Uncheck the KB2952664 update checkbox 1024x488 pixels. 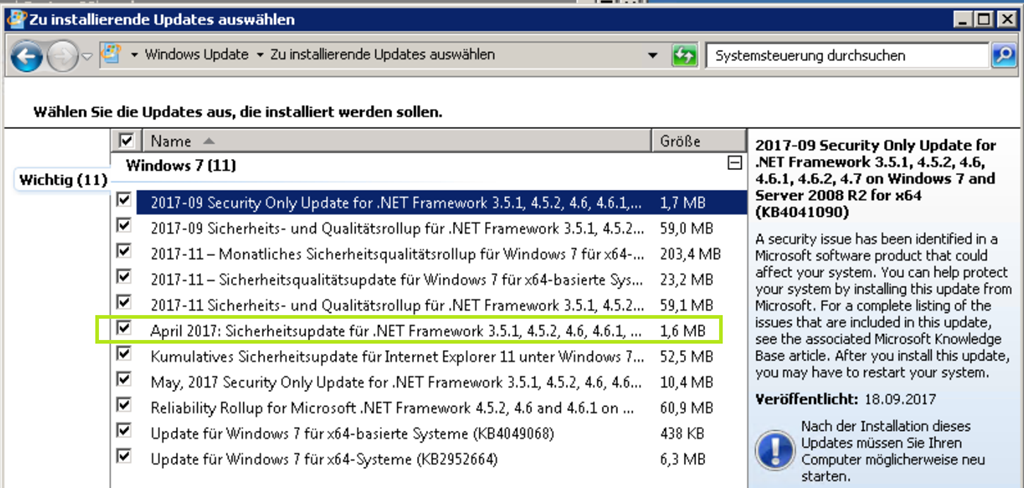[124, 457]
